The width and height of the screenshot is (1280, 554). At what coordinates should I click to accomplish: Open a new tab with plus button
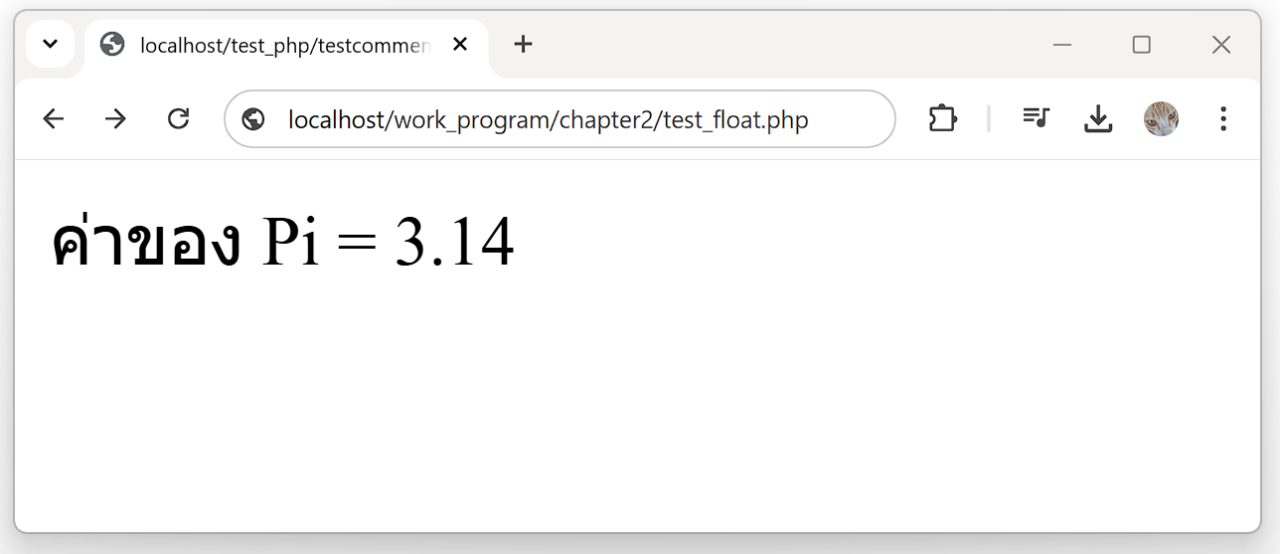(x=523, y=45)
